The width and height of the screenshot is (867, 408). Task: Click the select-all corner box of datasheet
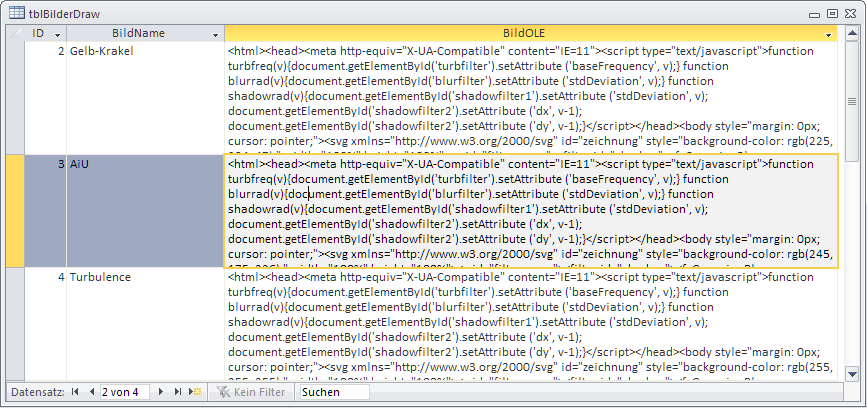(x=15, y=34)
